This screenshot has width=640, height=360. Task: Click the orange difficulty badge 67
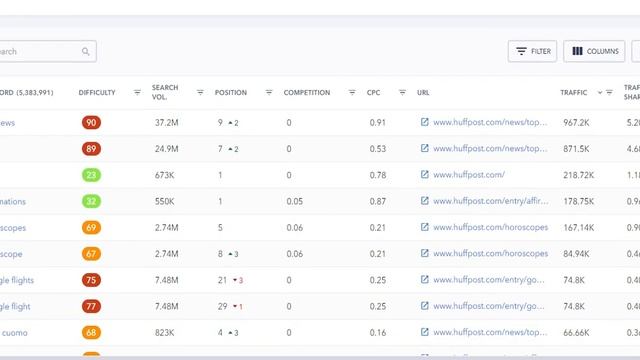tap(91, 254)
